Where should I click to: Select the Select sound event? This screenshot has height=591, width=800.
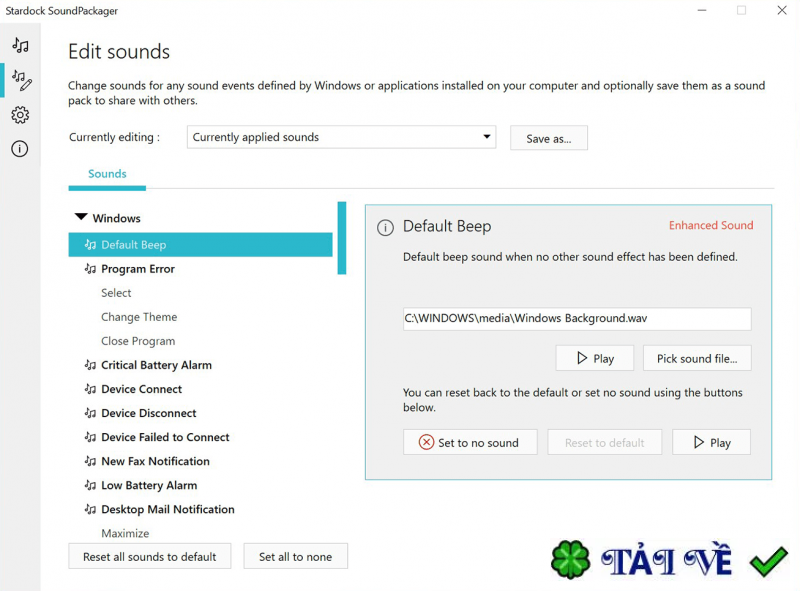pyautogui.click(x=116, y=293)
